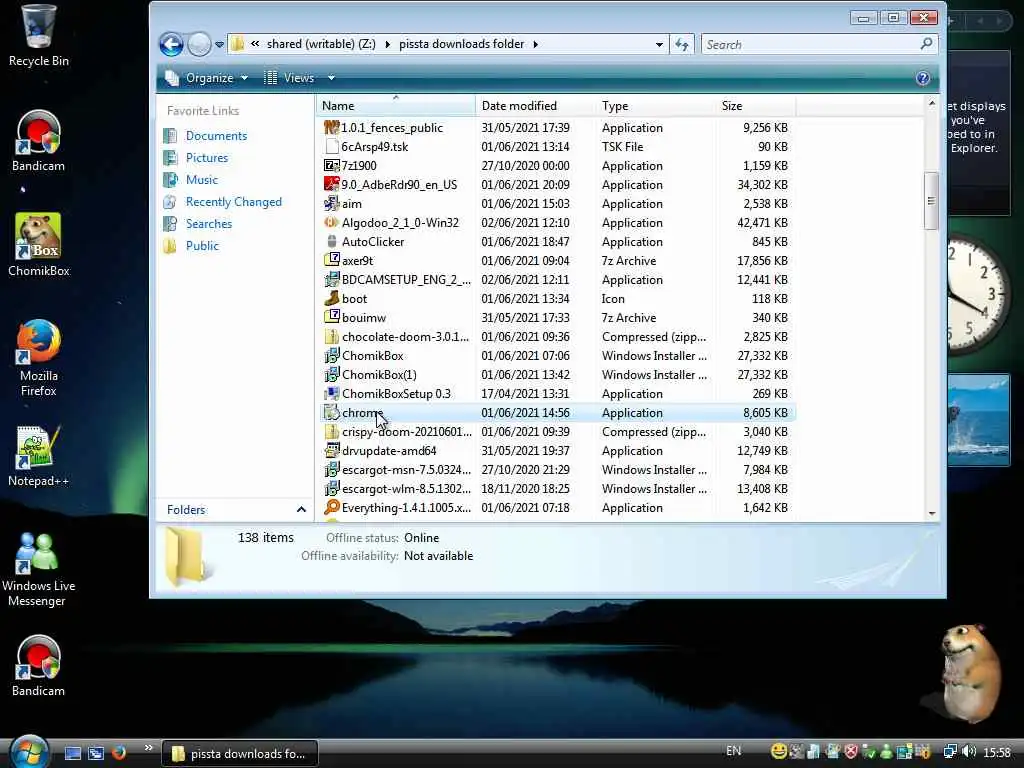Expand arrow after 'pissta downloads folder' breadcrumb
This screenshot has width=1024, height=768.
click(x=536, y=44)
